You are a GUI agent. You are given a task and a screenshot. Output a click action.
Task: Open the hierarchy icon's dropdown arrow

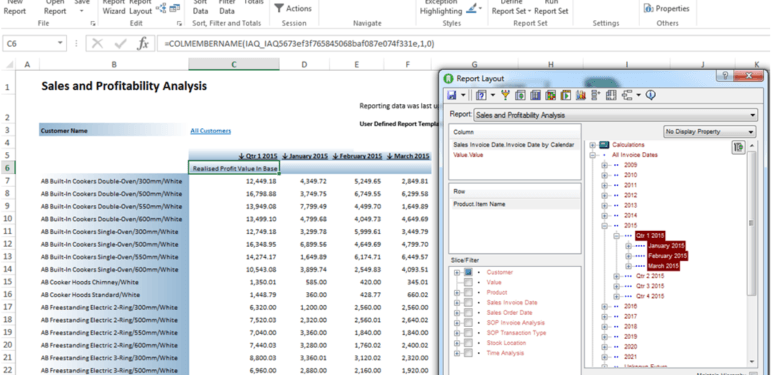coord(639,95)
